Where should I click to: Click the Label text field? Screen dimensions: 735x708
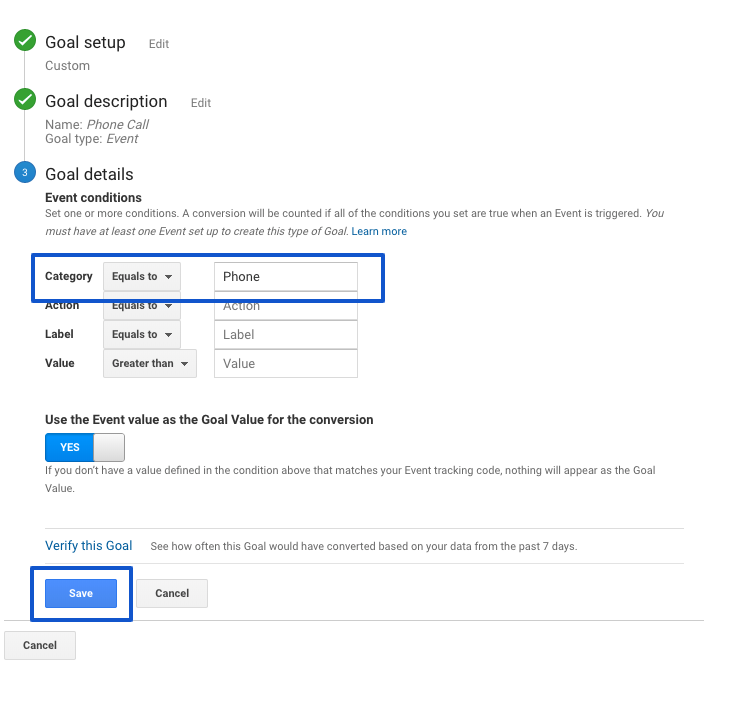pyautogui.click(x=286, y=335)
